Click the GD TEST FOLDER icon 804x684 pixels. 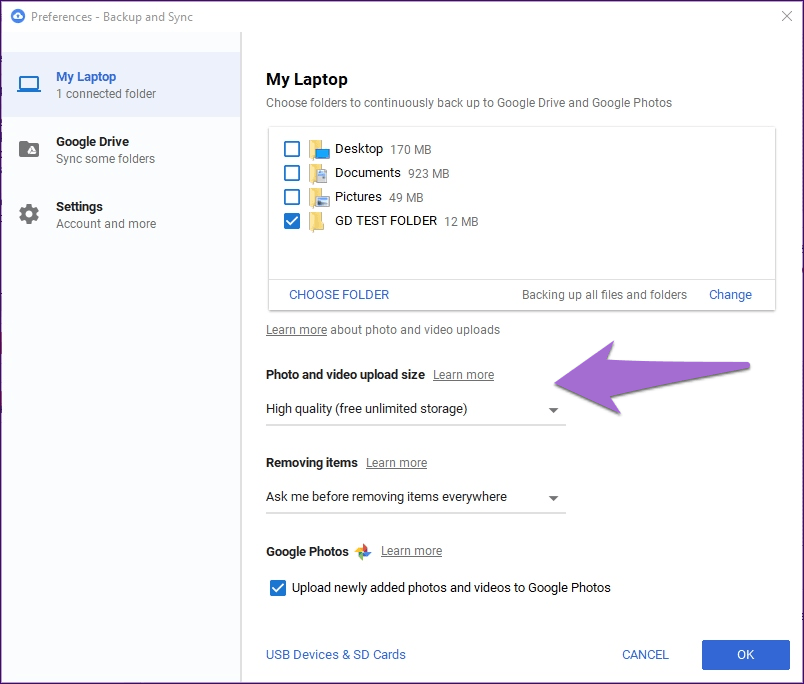click(317, 222)
